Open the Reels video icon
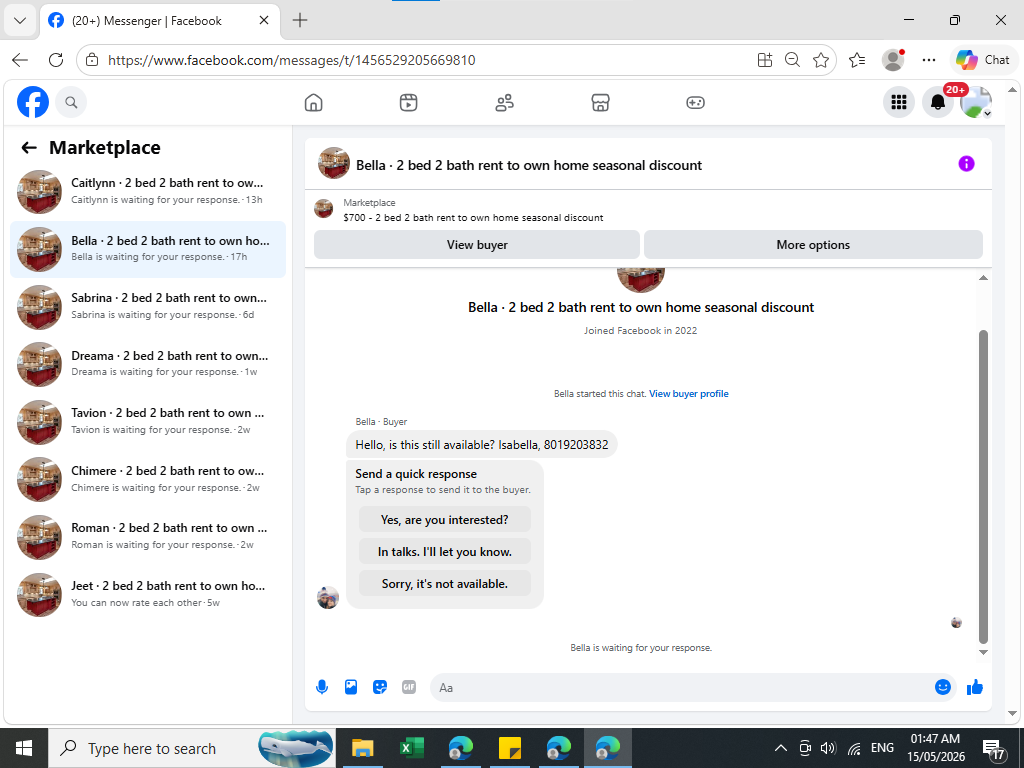1024x768 pixels. tap(409, 103)
